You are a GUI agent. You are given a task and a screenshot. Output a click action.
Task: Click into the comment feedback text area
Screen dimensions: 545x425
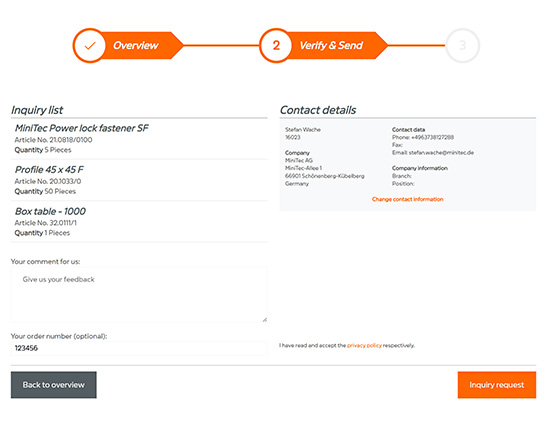(139, 294)
